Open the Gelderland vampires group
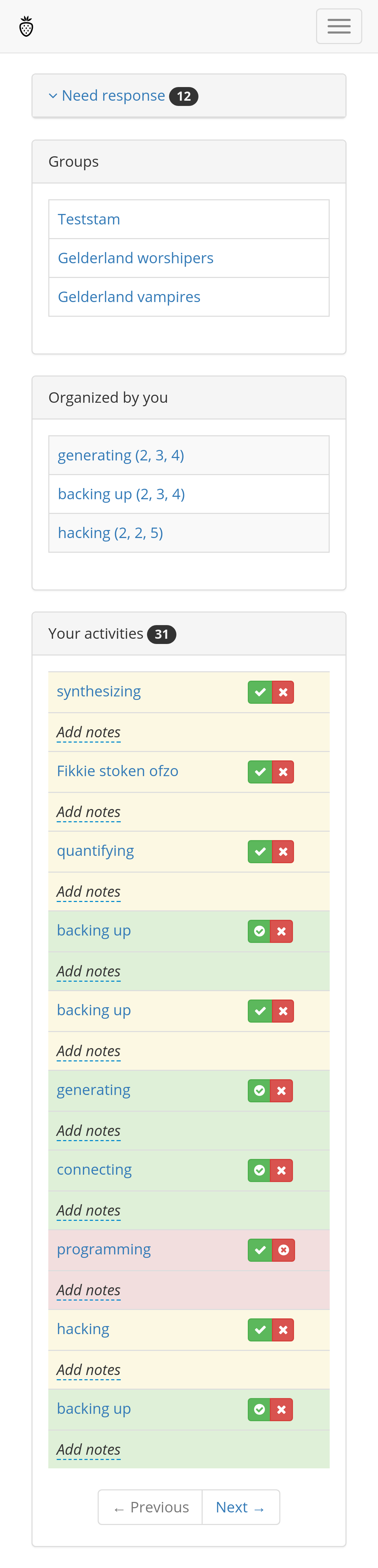 coord(129,297)
